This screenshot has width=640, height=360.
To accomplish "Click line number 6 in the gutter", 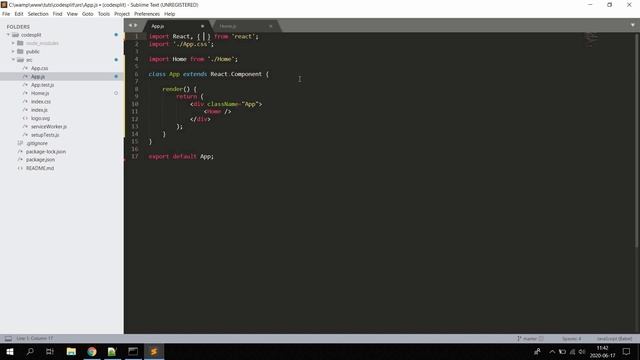I will click(136, 74).
